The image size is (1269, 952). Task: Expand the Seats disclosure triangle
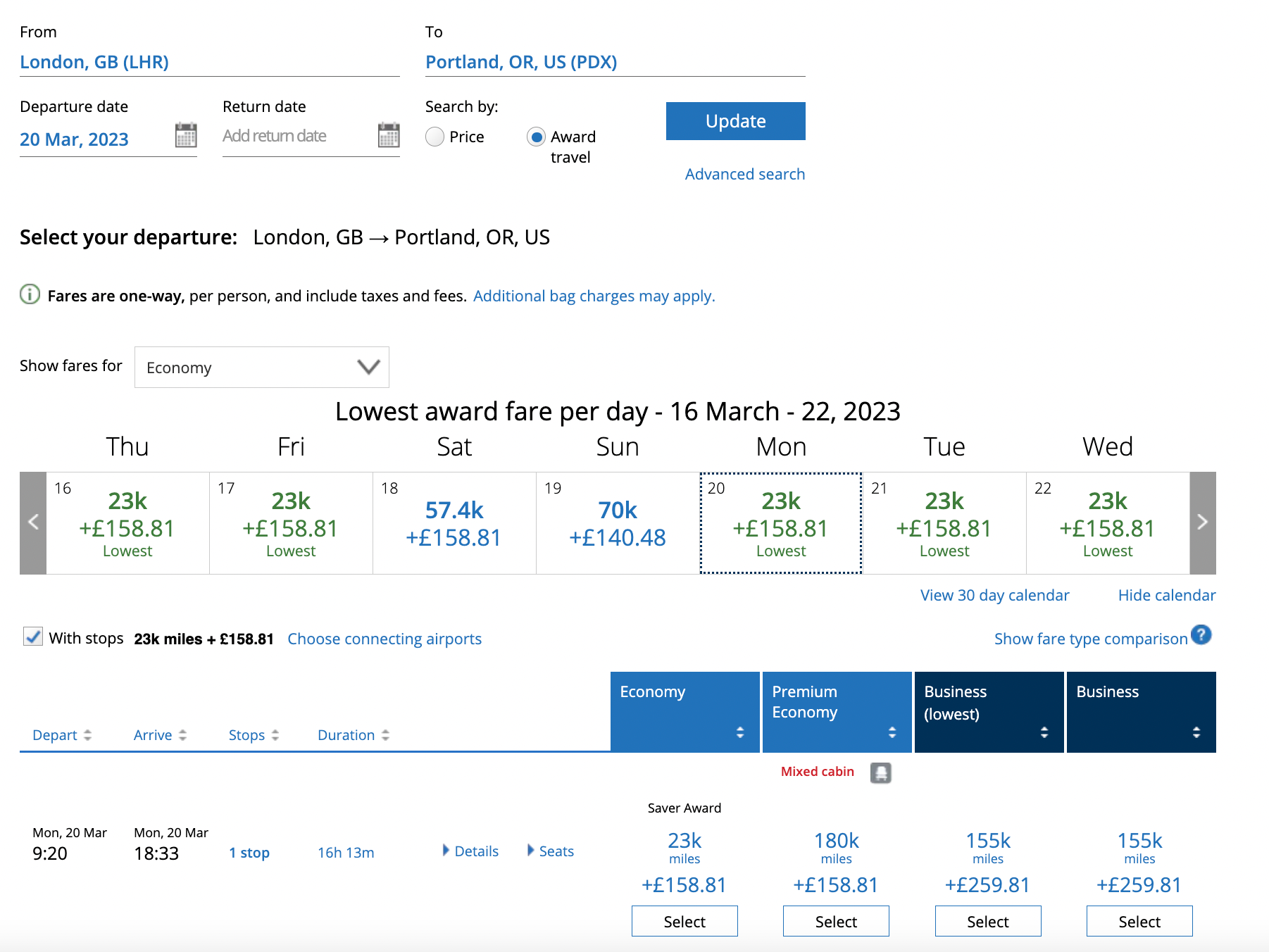point(531,851)
